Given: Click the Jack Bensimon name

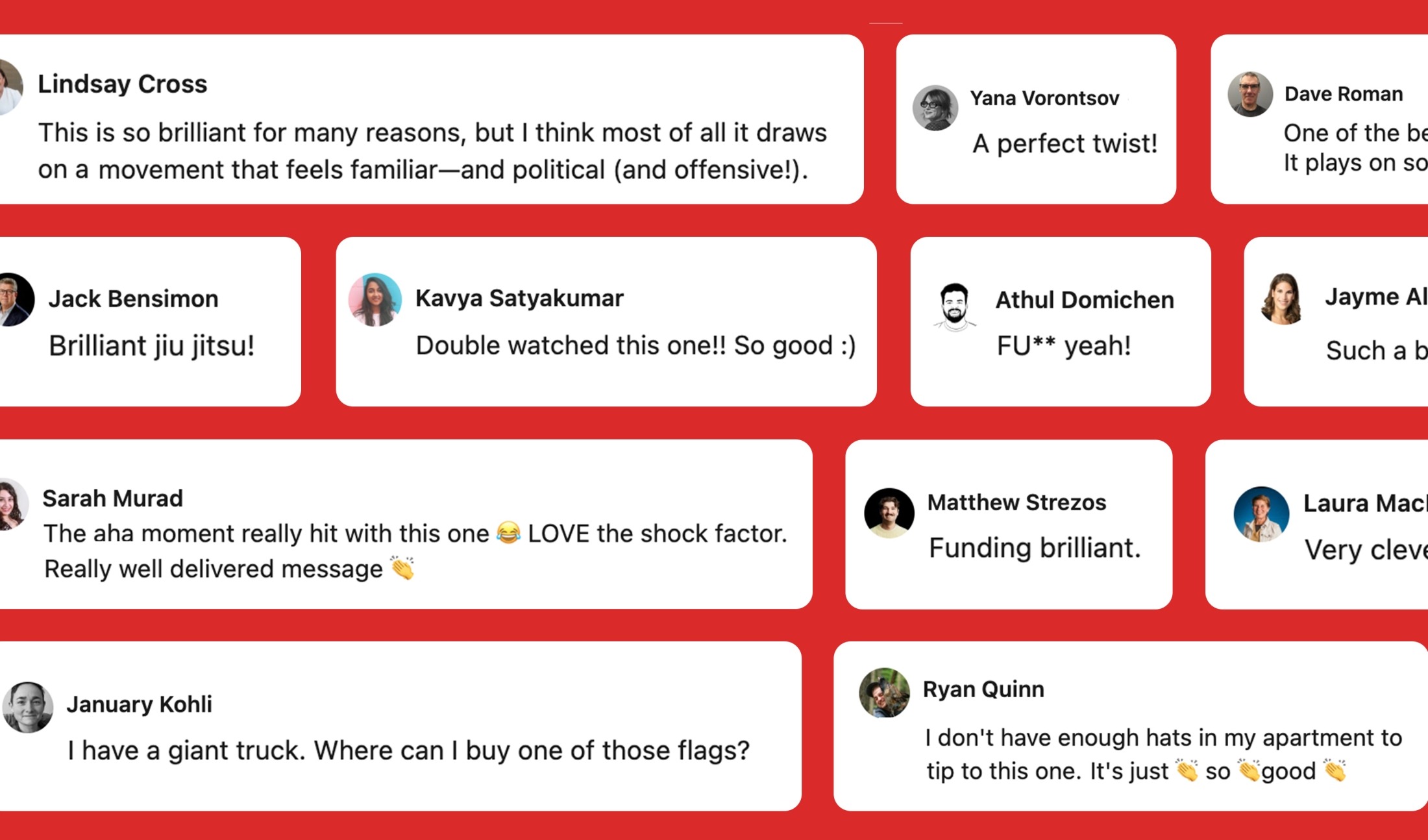Looking at the screenshot, I should [133, 299].
